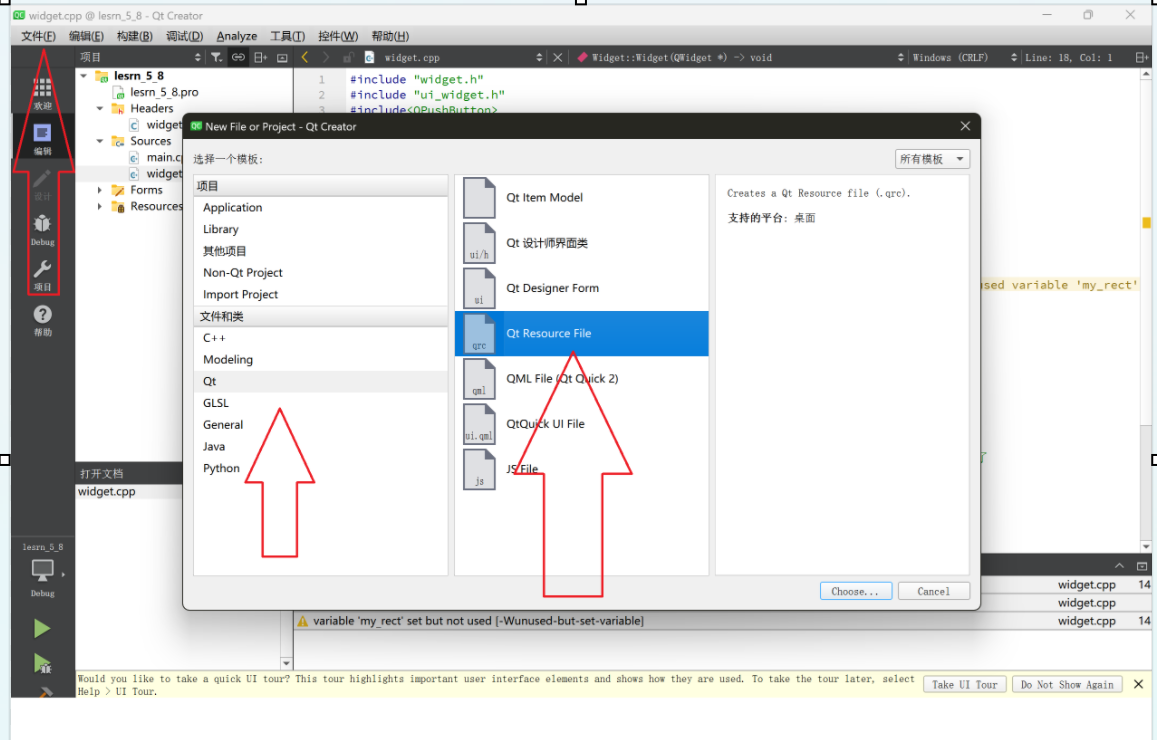Open the 帮助(H) menu
1157x740 pixels.
click(x=390, y=36)
